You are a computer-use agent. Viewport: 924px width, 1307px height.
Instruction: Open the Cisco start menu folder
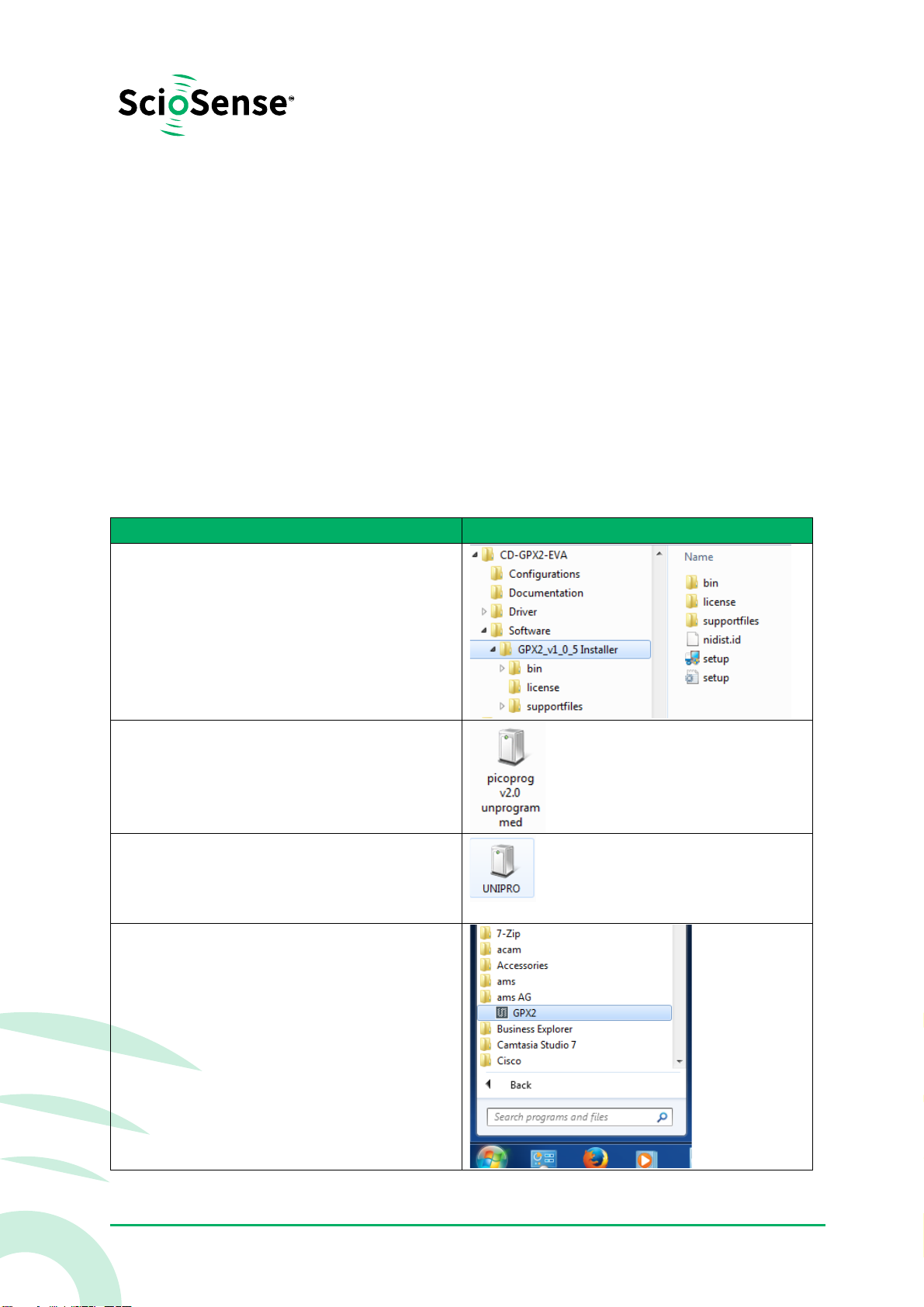pos(500,1061)
